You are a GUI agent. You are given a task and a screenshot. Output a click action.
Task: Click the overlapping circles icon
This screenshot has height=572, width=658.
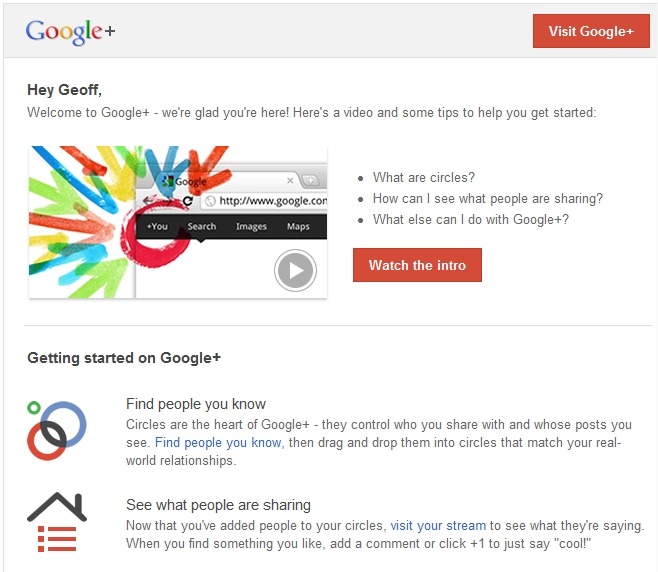57,430
